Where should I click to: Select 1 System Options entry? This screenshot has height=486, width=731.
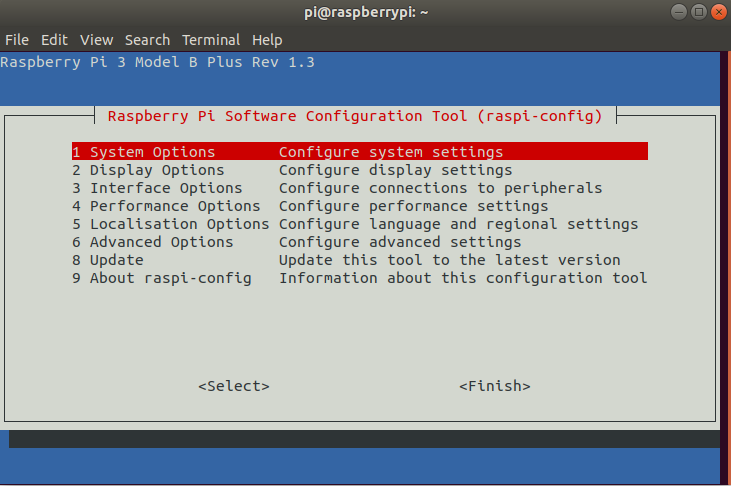[x=359, y=152]
